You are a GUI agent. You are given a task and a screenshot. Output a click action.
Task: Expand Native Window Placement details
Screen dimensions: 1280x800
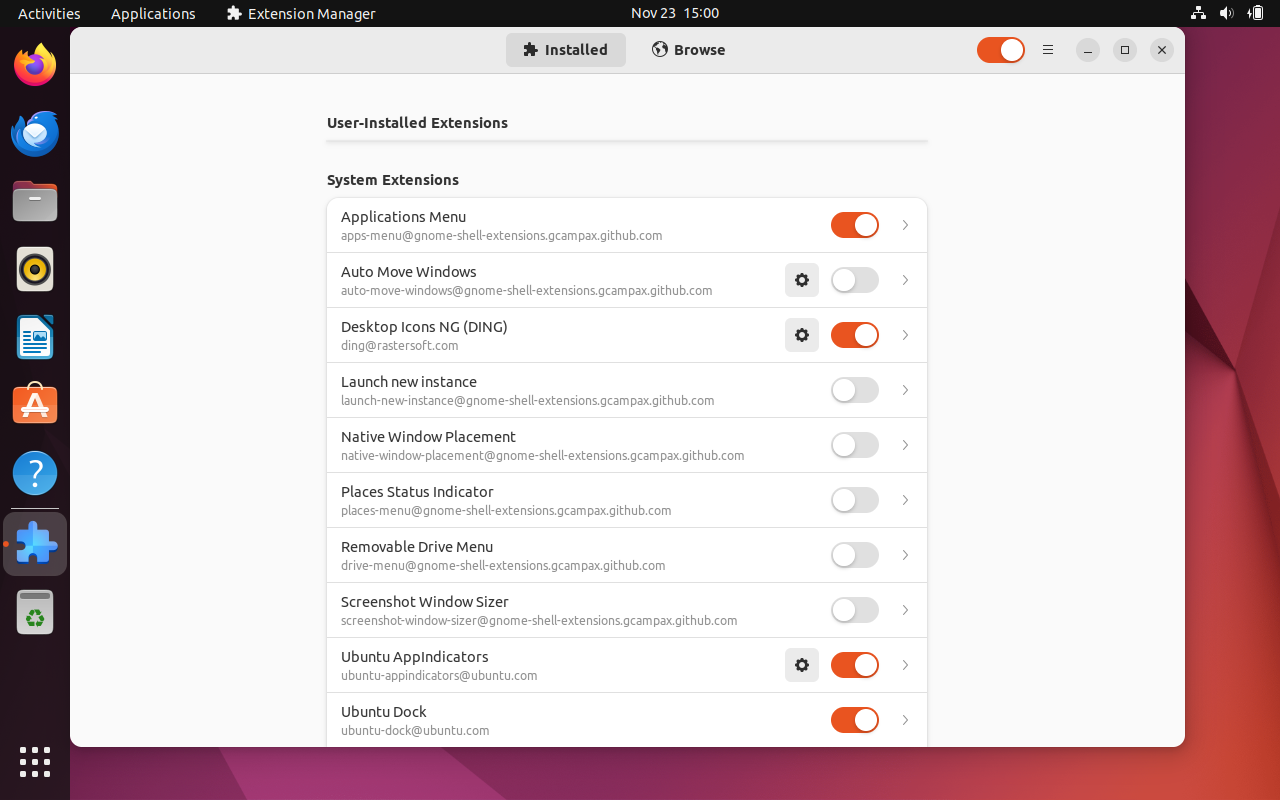pos(905,445)
